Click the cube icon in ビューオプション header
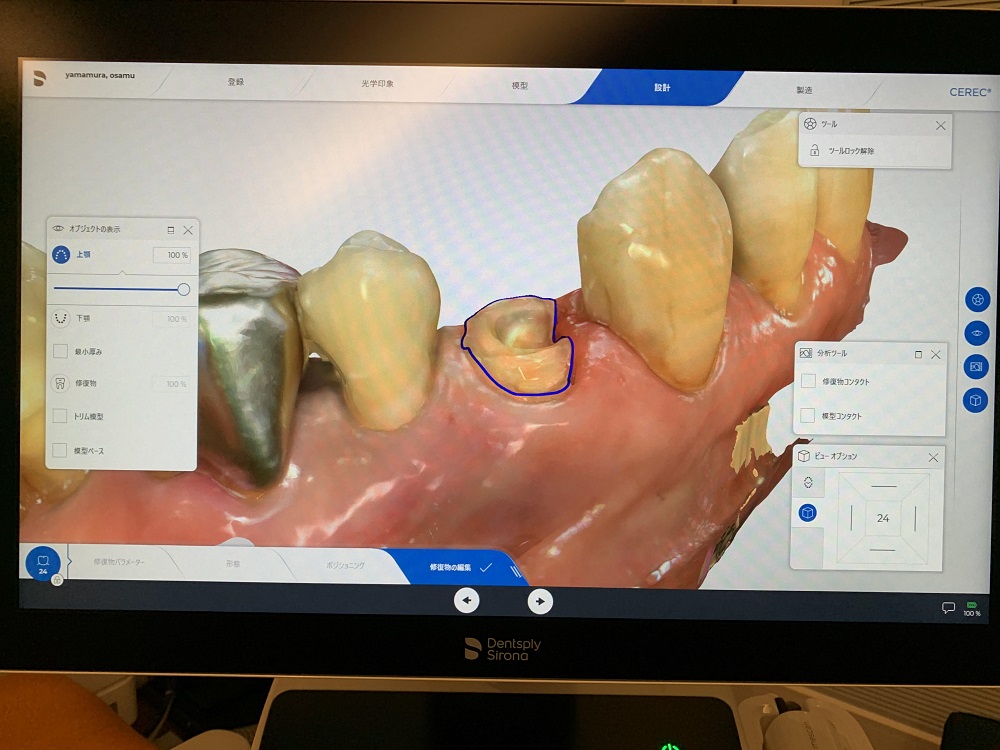1000x750 pixels. (x=804, y=456)
